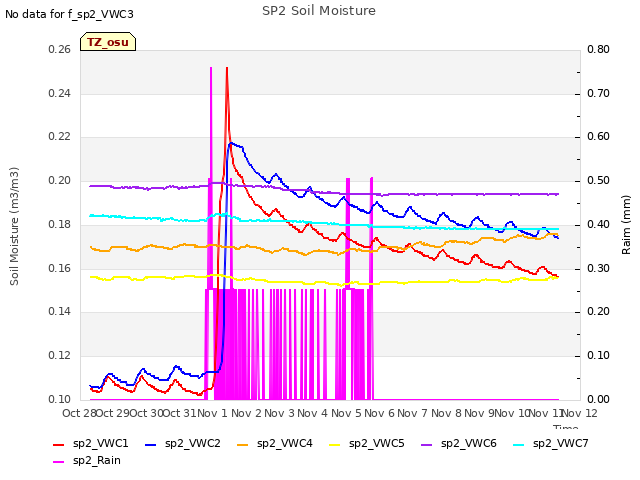Click the 'No data for f_sp2_VWC3' message
The height and width of the screenshot is (480, 640).
click(x=69, y=14)
